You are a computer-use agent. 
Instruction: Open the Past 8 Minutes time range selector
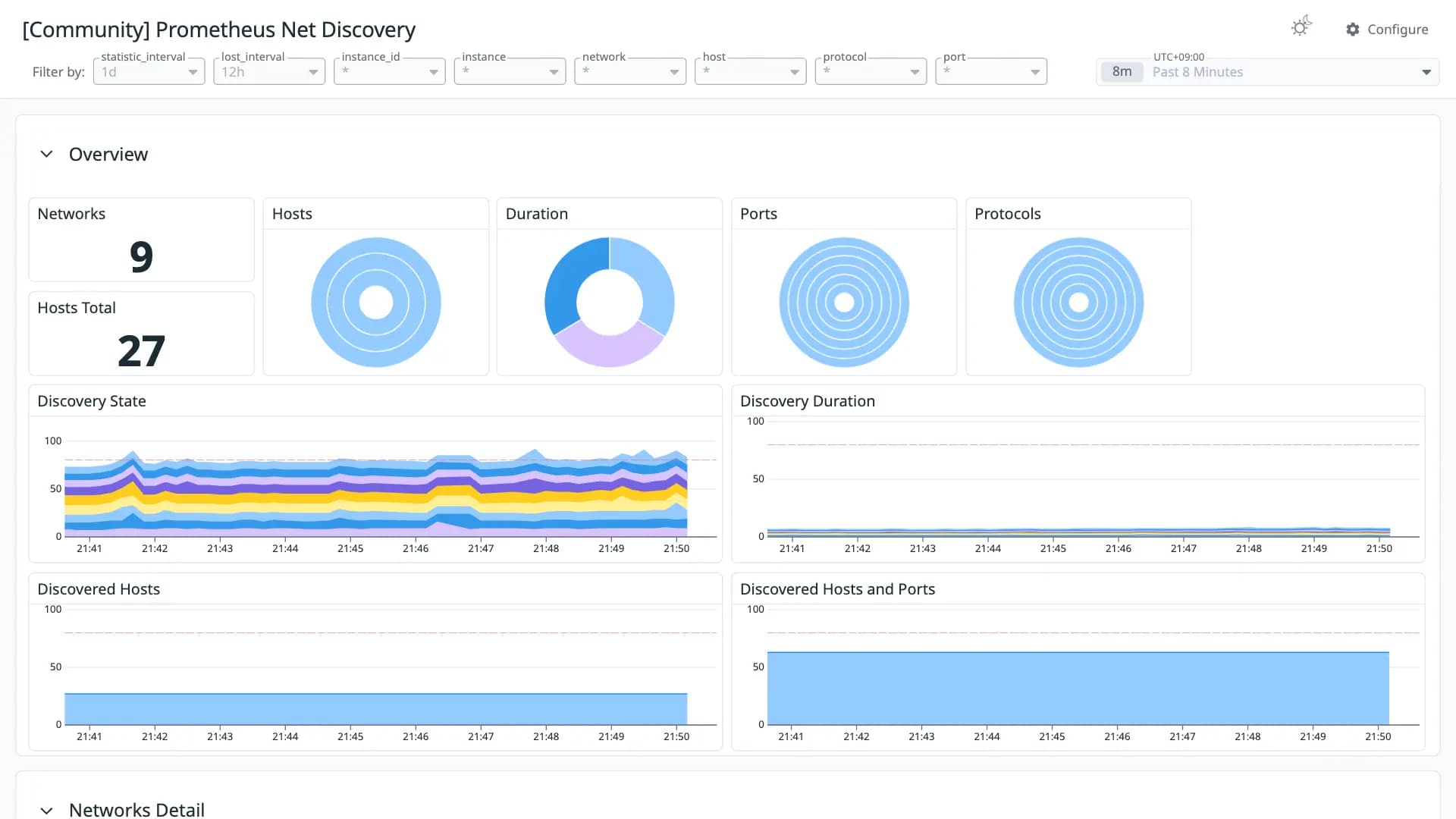point(1267,71)
